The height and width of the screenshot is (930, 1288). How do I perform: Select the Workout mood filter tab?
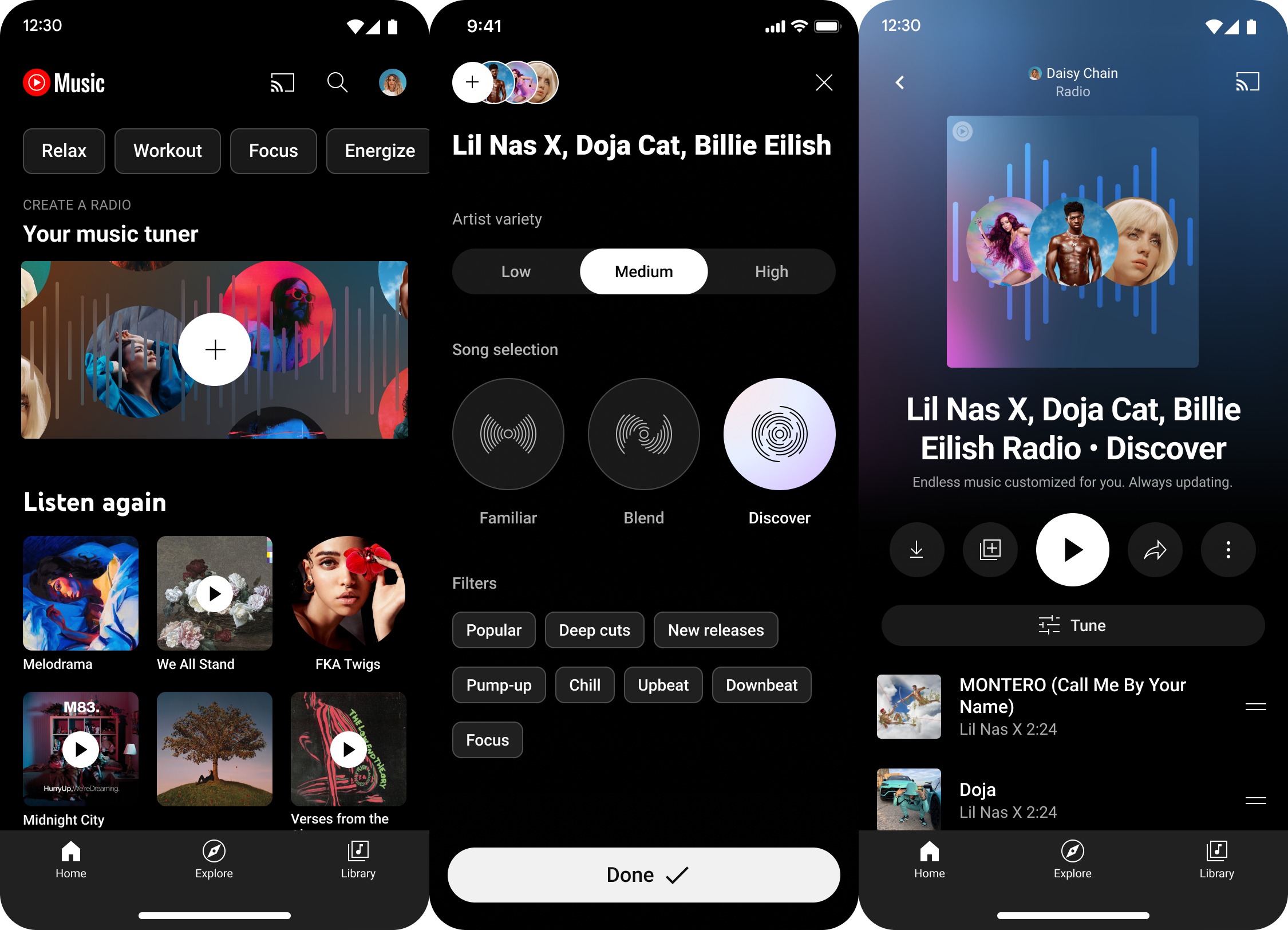(167, 150)
